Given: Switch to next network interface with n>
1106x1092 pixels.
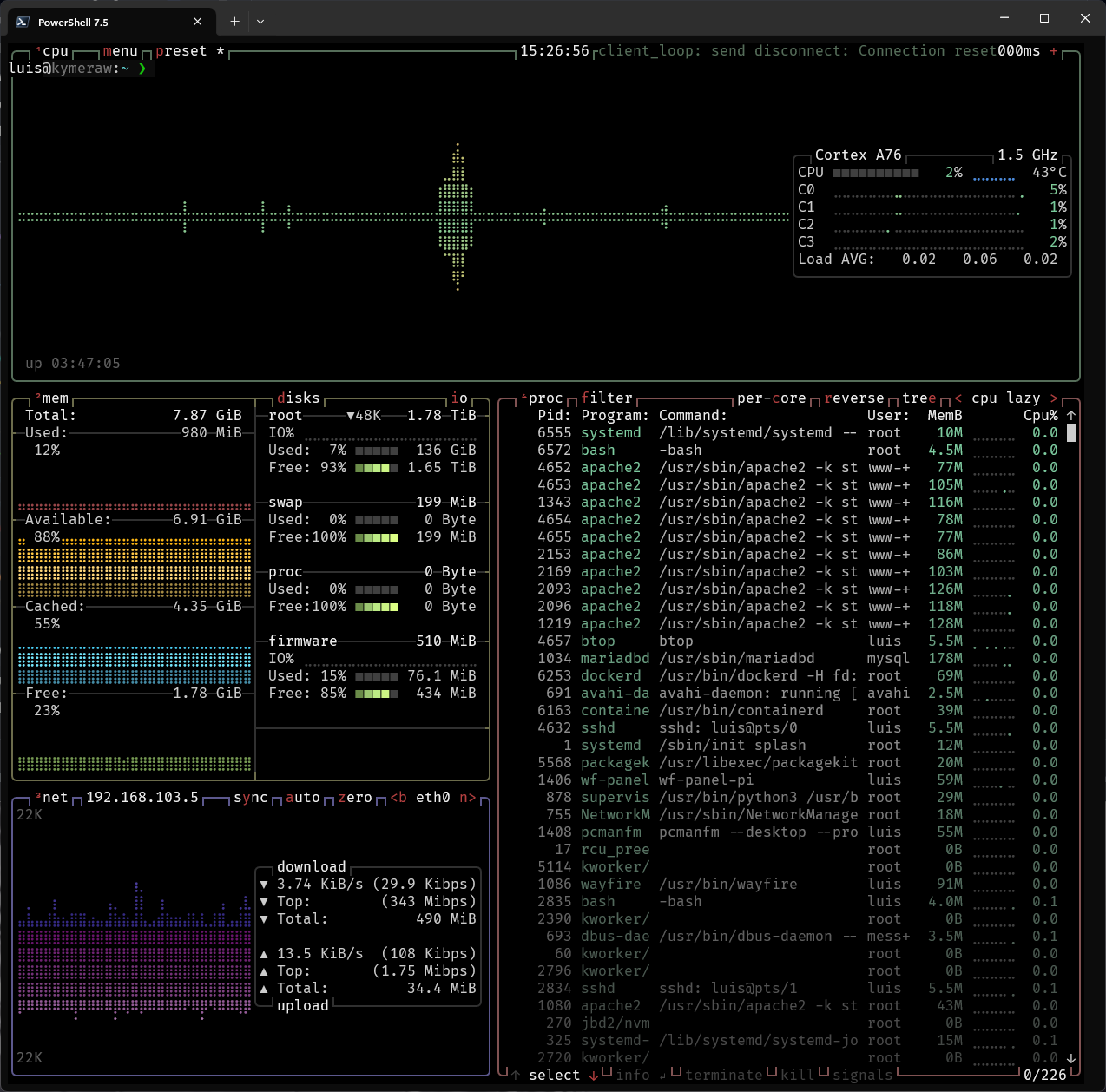Looking at the screenshot, I should (x=468, y=798).
